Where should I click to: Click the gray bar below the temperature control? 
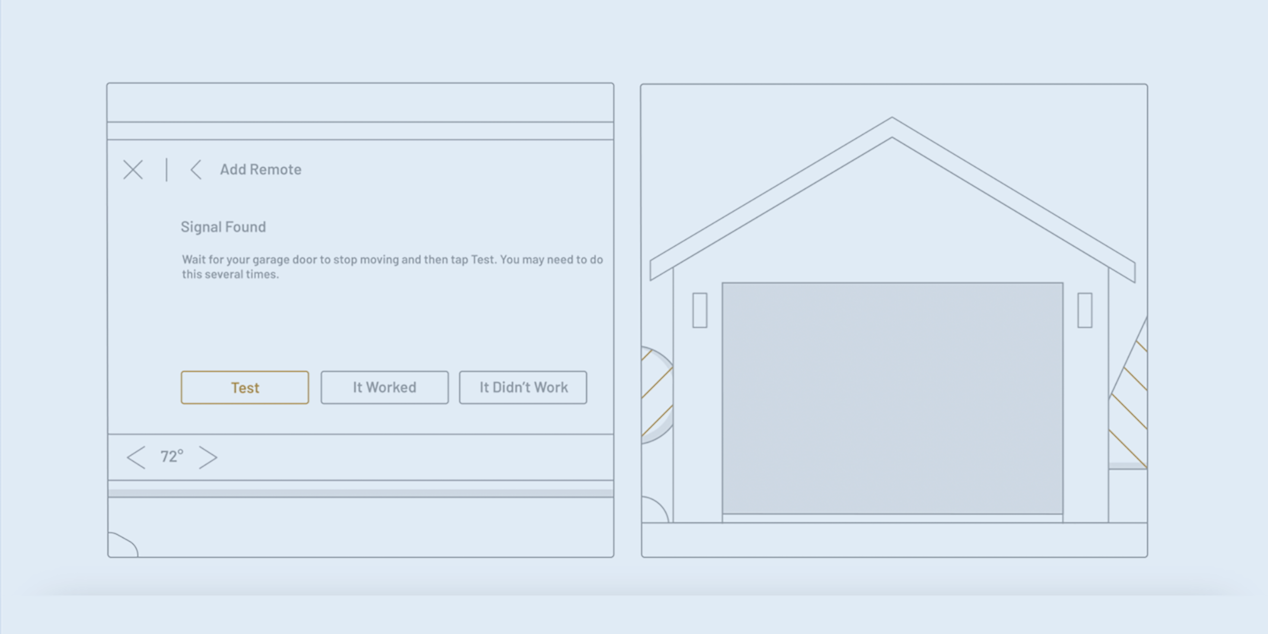[x=360, y=493]
